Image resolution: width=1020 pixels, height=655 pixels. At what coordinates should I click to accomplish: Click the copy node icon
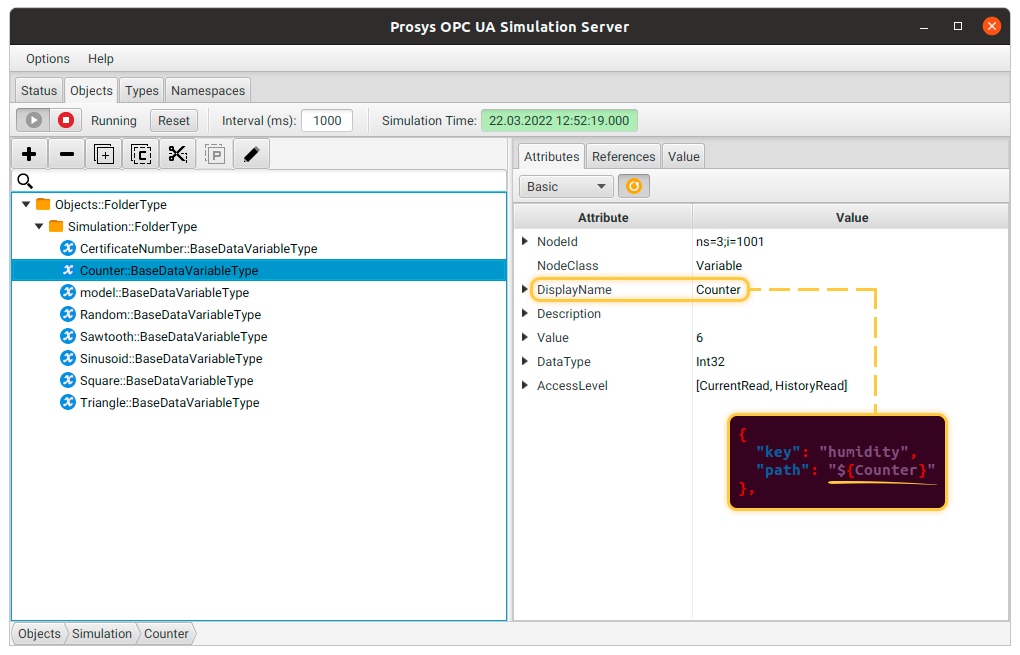coord(141,154)
